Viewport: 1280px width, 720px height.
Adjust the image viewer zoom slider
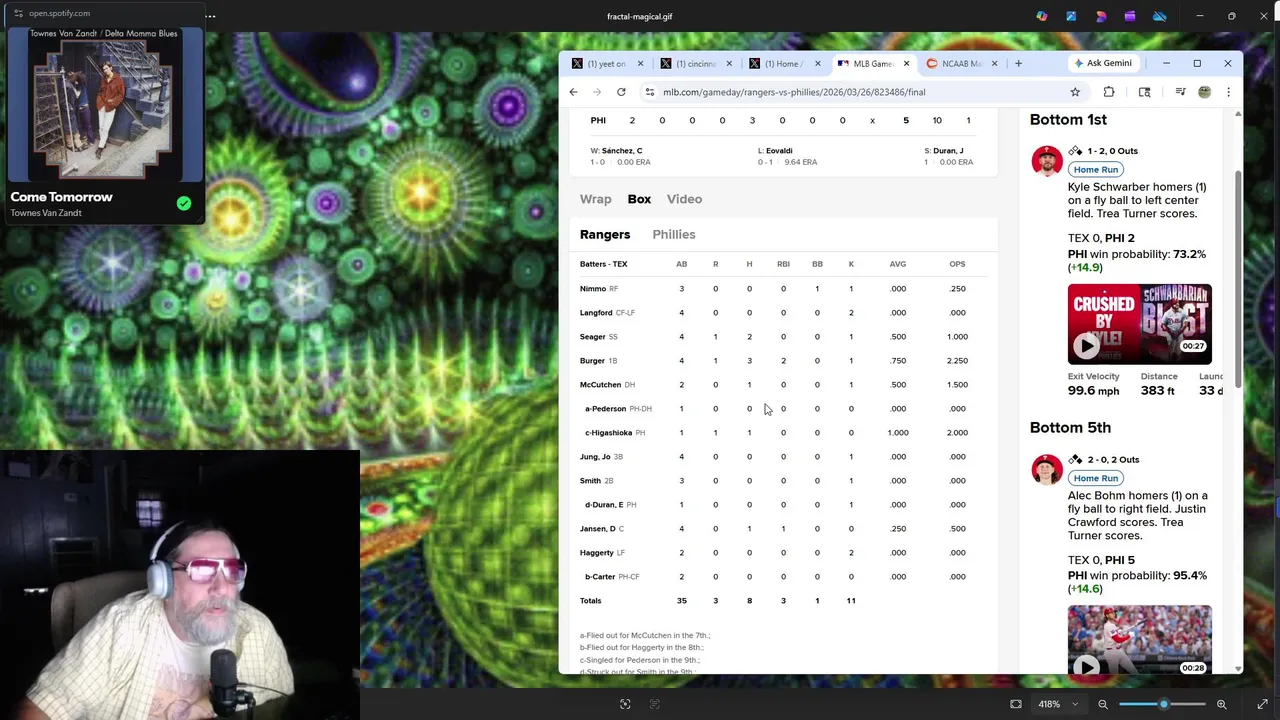[1163, 704]
